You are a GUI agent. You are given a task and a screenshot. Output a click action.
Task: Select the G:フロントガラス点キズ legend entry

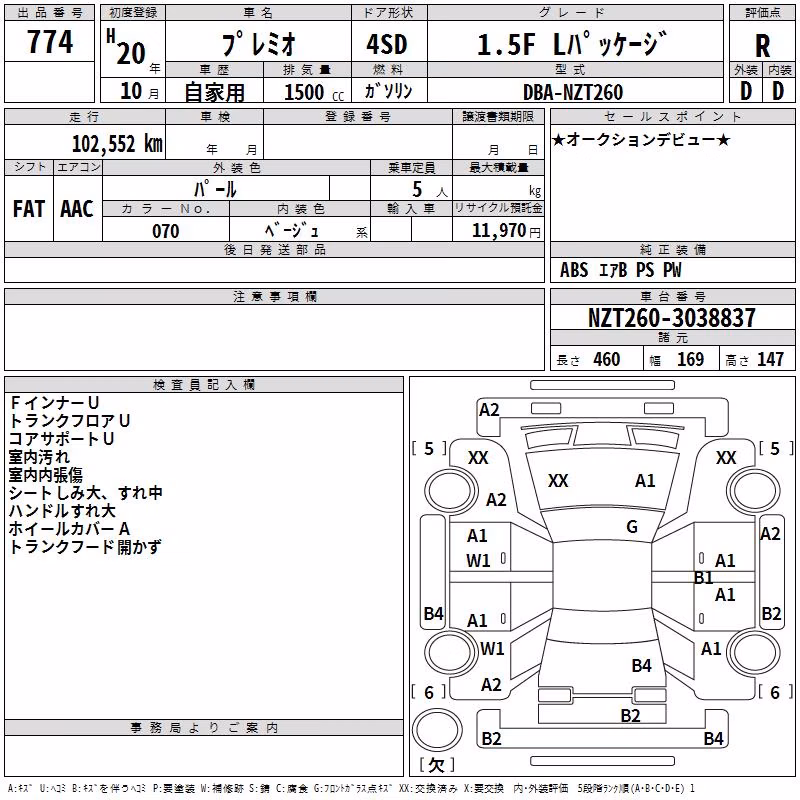[x=352, y=788]
